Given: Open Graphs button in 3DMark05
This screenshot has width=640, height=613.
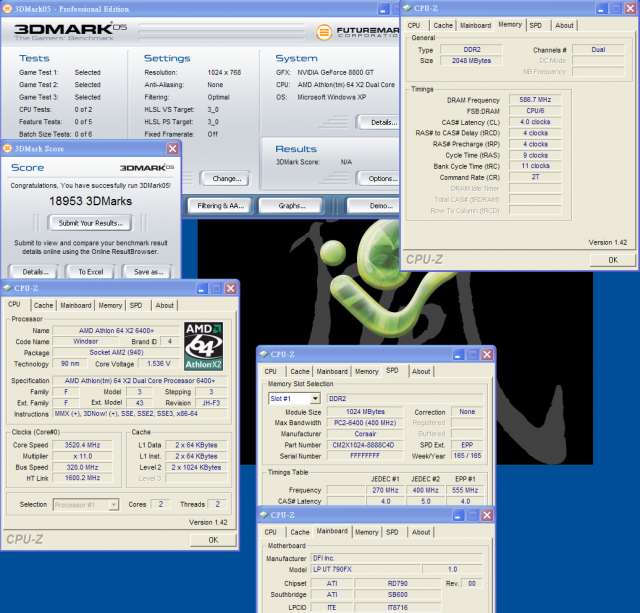Looking at the screenshot, I should click(x=291, y=206).
